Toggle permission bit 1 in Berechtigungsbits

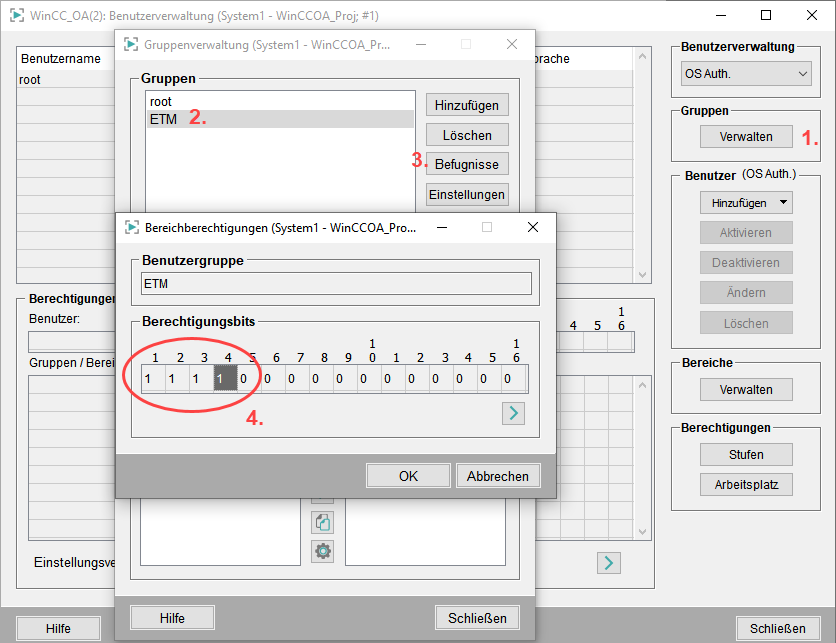pyautogui.click(x=147, y=379)
